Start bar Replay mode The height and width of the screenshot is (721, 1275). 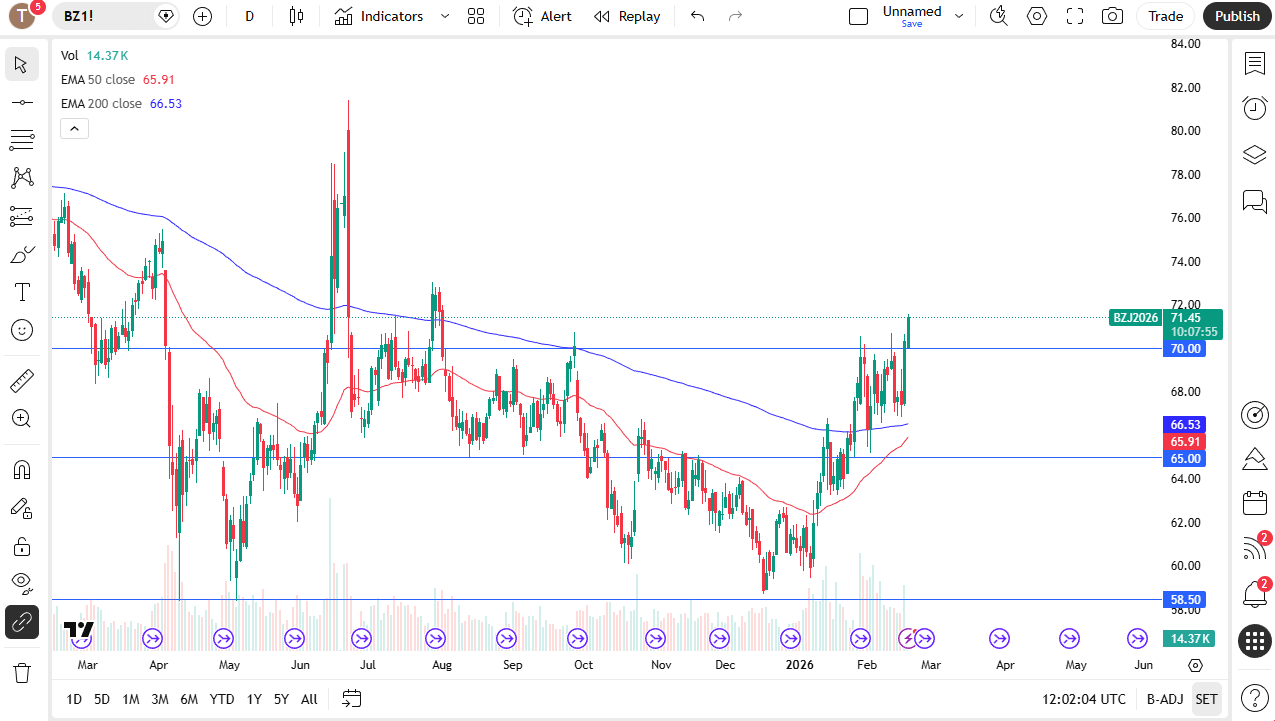click(627, 16)
